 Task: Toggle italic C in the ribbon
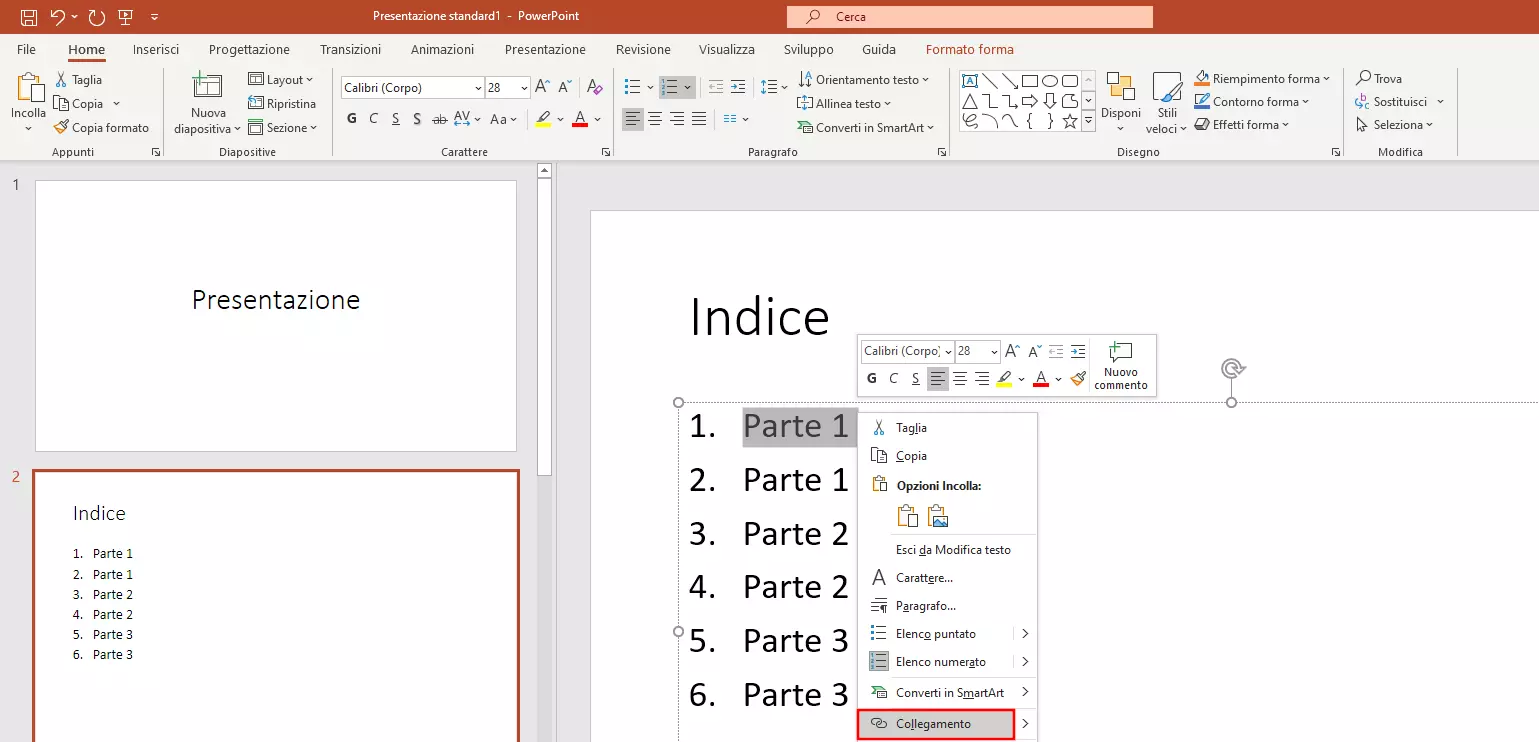click(374, 119)
